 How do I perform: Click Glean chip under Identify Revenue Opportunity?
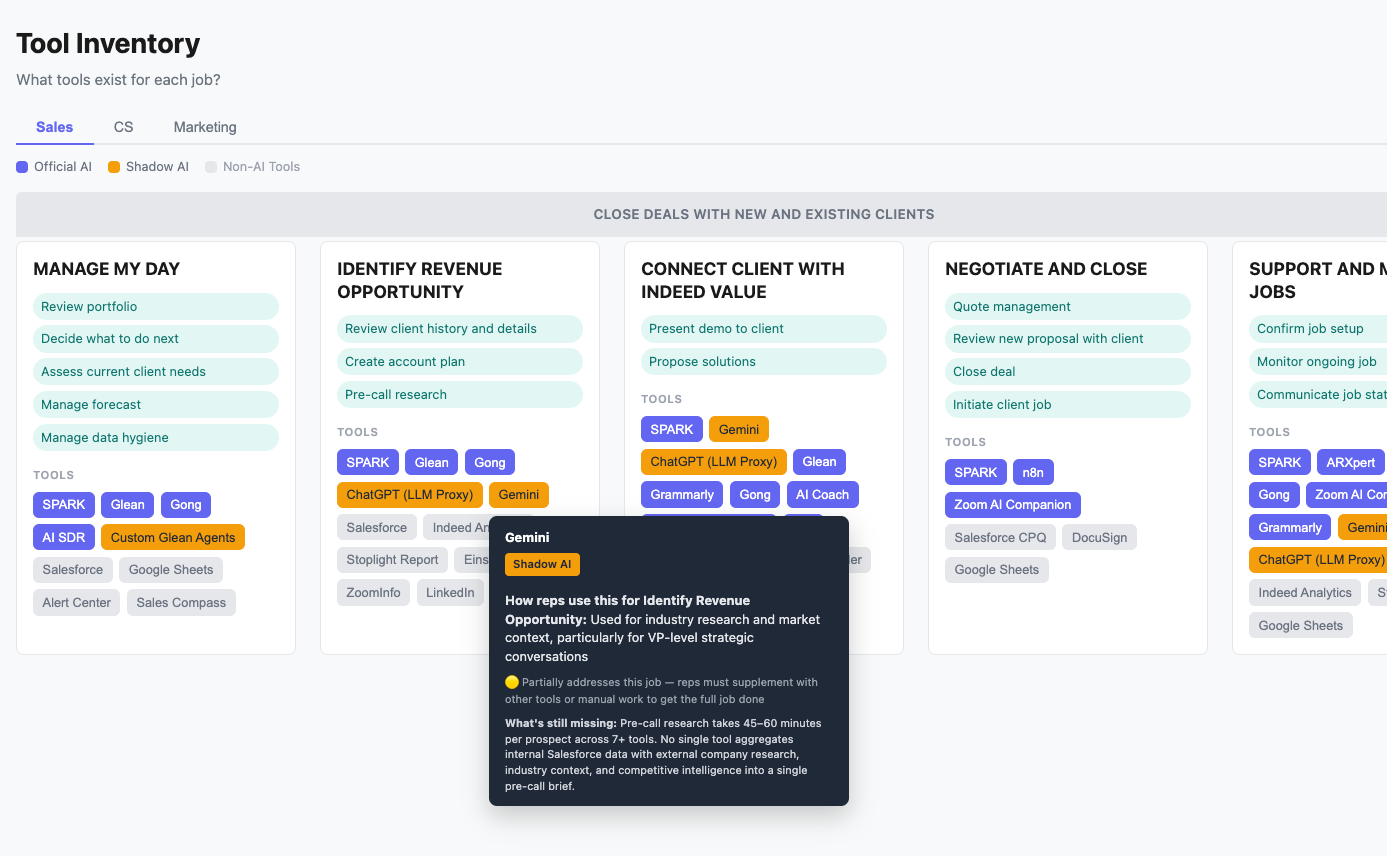(432, 462)
